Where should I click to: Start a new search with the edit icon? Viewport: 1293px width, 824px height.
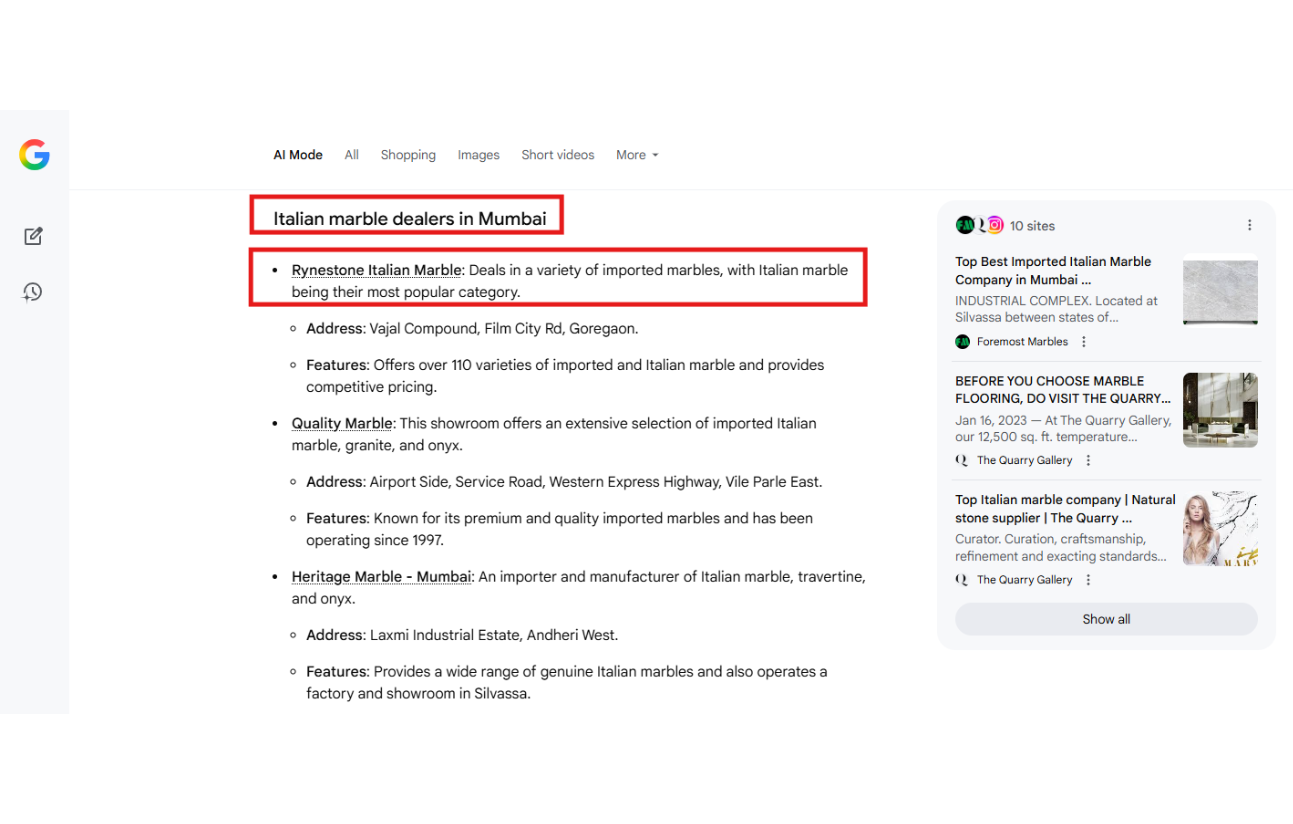tap(33, 236)
